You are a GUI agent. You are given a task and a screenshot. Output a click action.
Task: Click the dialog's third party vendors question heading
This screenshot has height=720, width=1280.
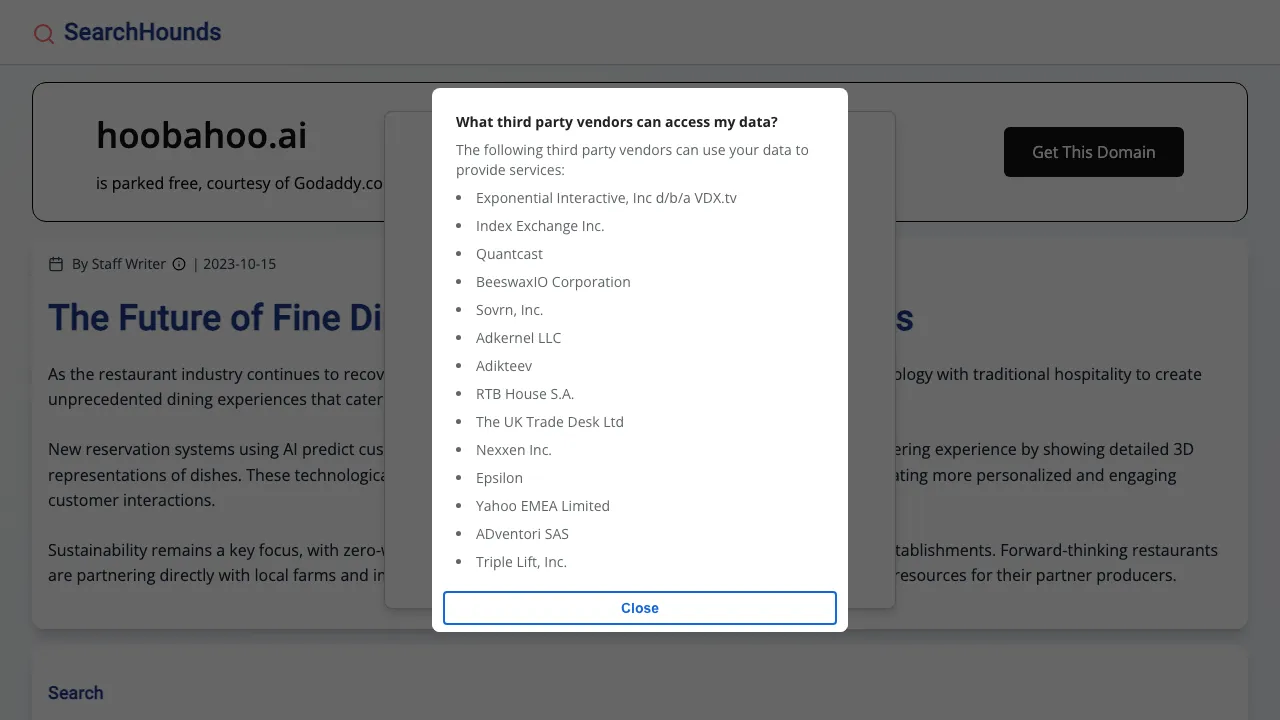pos(617,122)
